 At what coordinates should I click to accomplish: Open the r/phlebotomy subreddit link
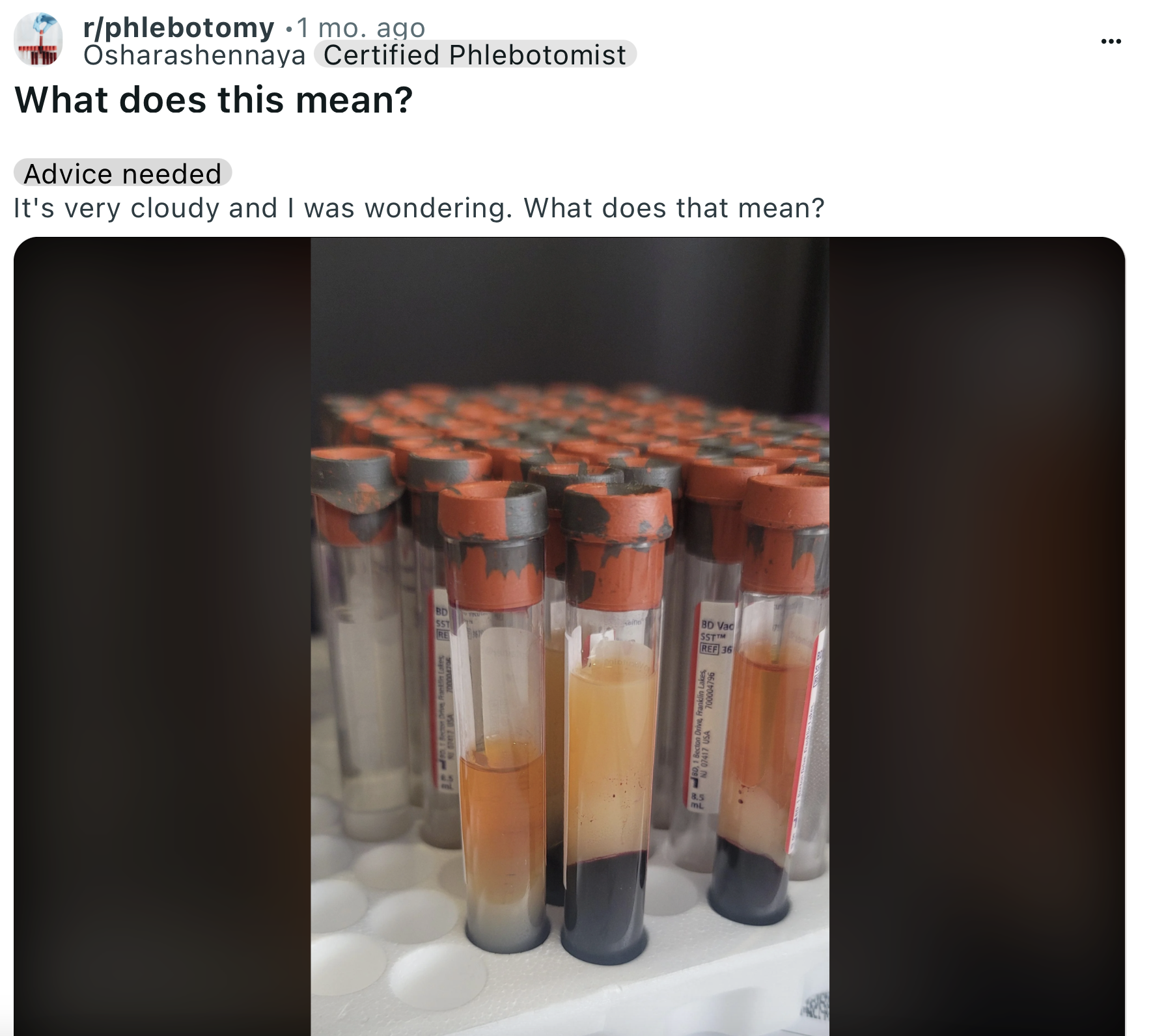pyautogui.click(x=179, y=27)
